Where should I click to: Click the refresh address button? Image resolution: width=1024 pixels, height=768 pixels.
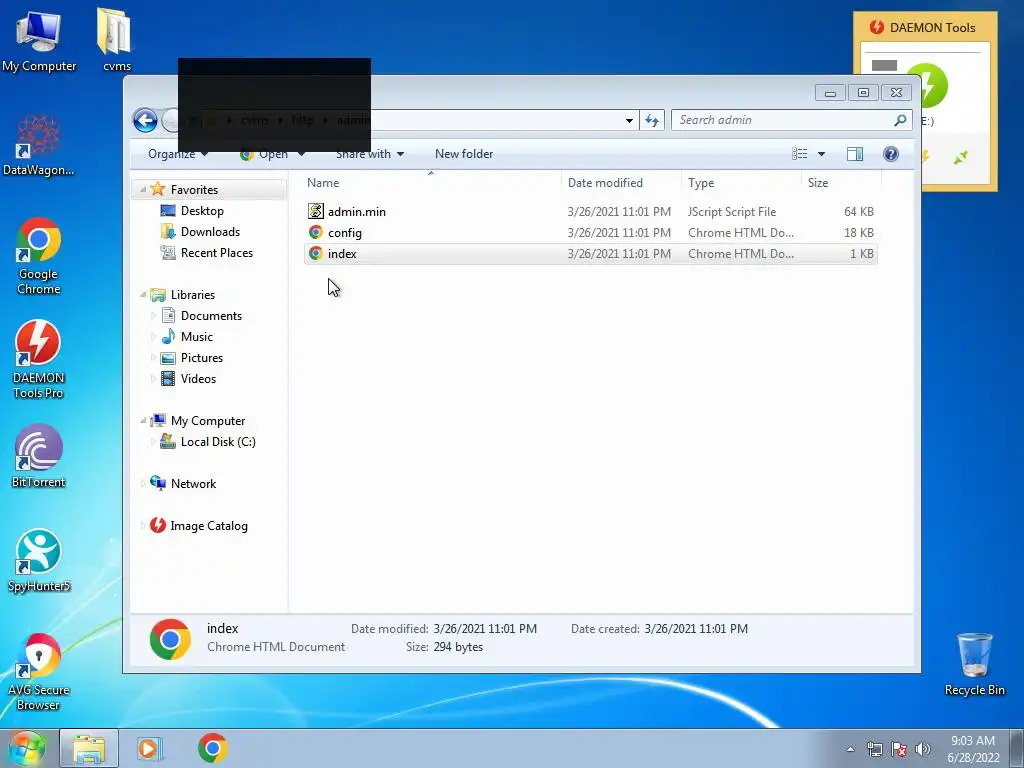[652, 120]
